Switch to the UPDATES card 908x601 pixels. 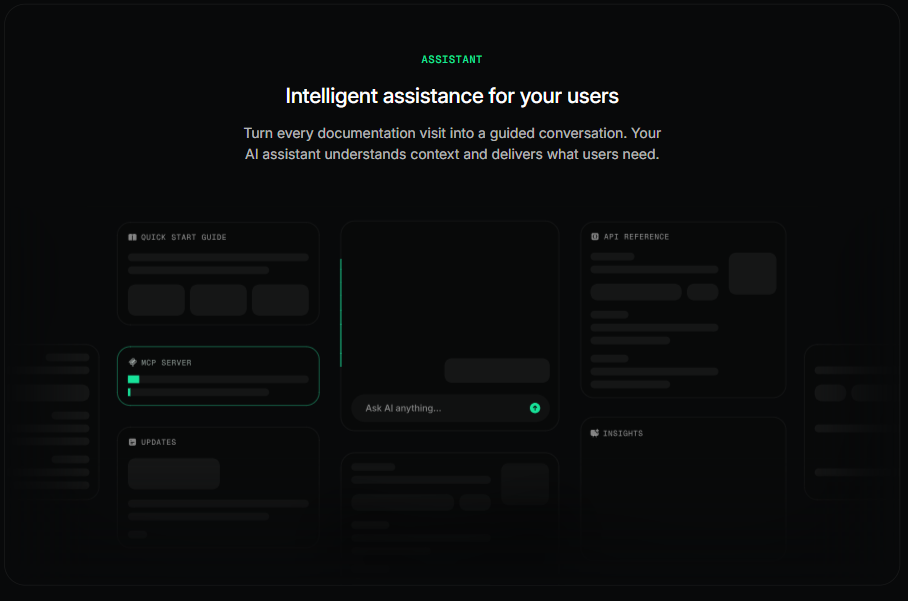[218, 490]
